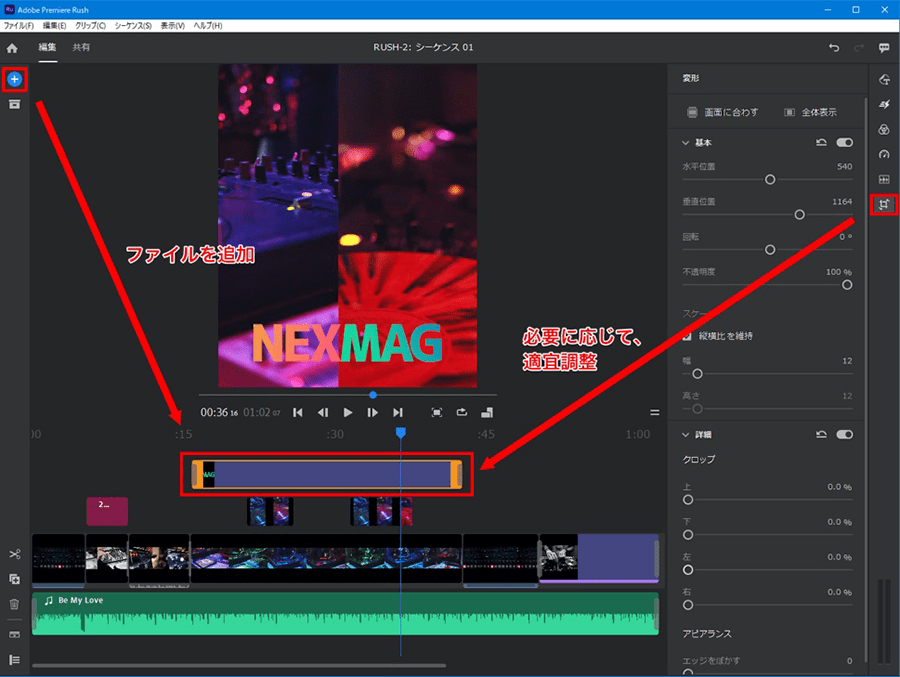The width and height of the screenshot is (900, 677).
Task: Adjust the 垂直位置 slider handle
Action: click(x=800, y=215)
